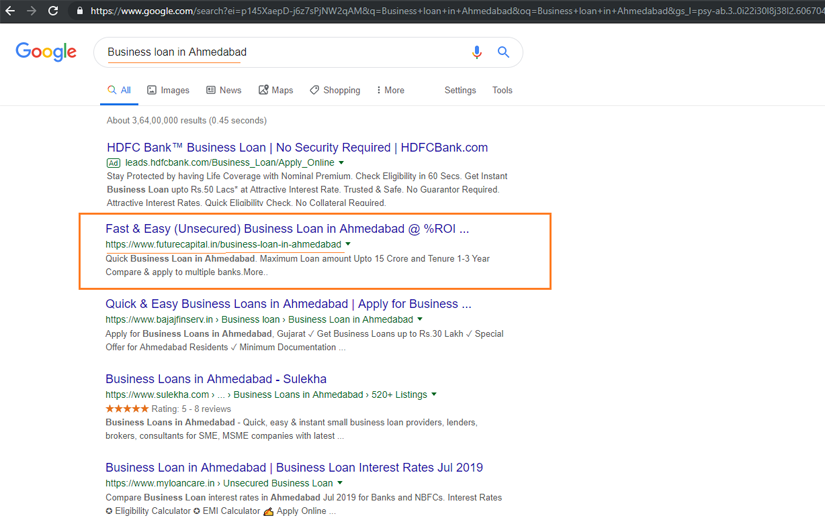Click the Sulekha orange star rating

point(127,409)
